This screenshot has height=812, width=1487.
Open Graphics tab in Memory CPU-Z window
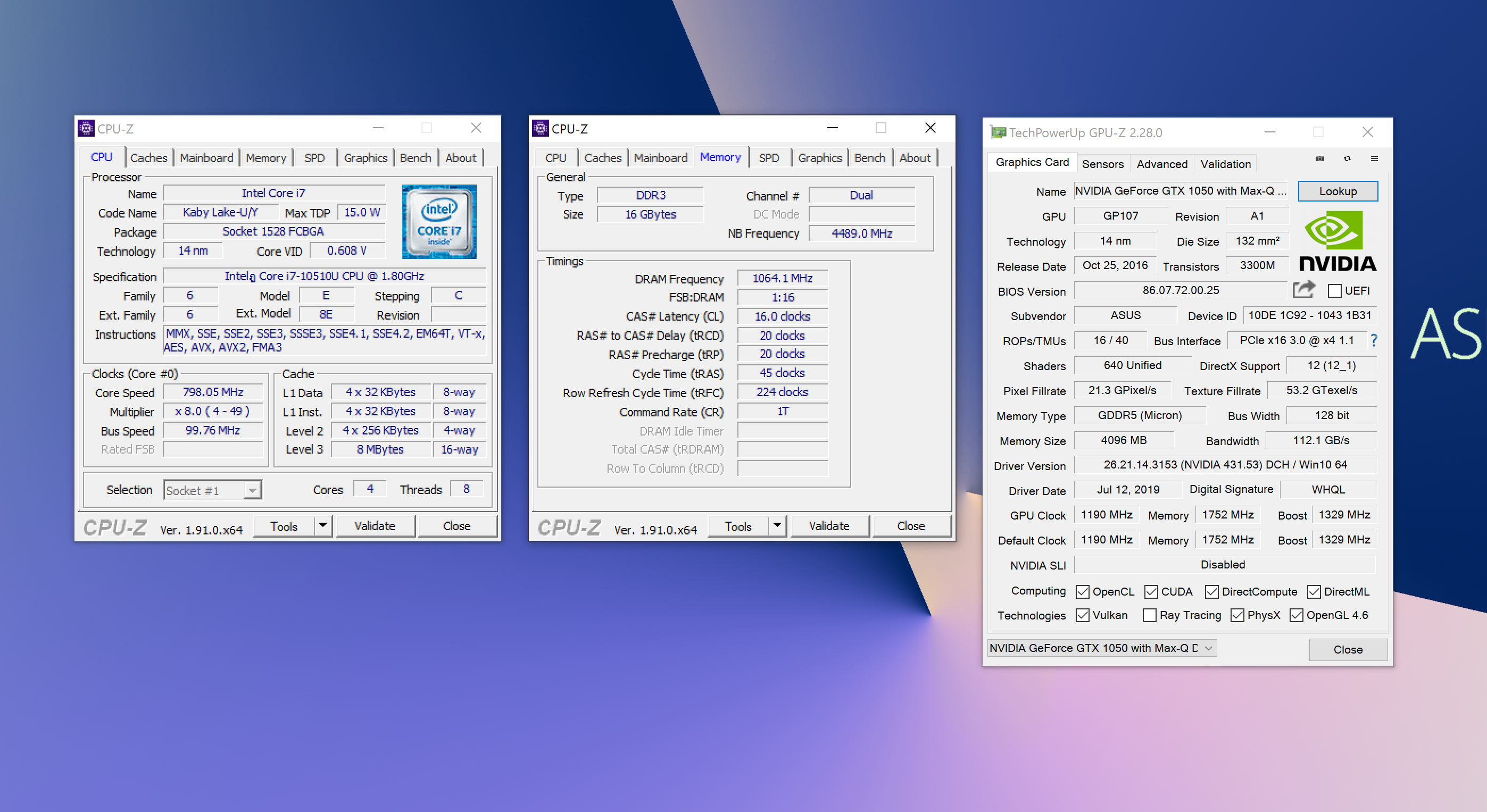[x=820, y=157]
